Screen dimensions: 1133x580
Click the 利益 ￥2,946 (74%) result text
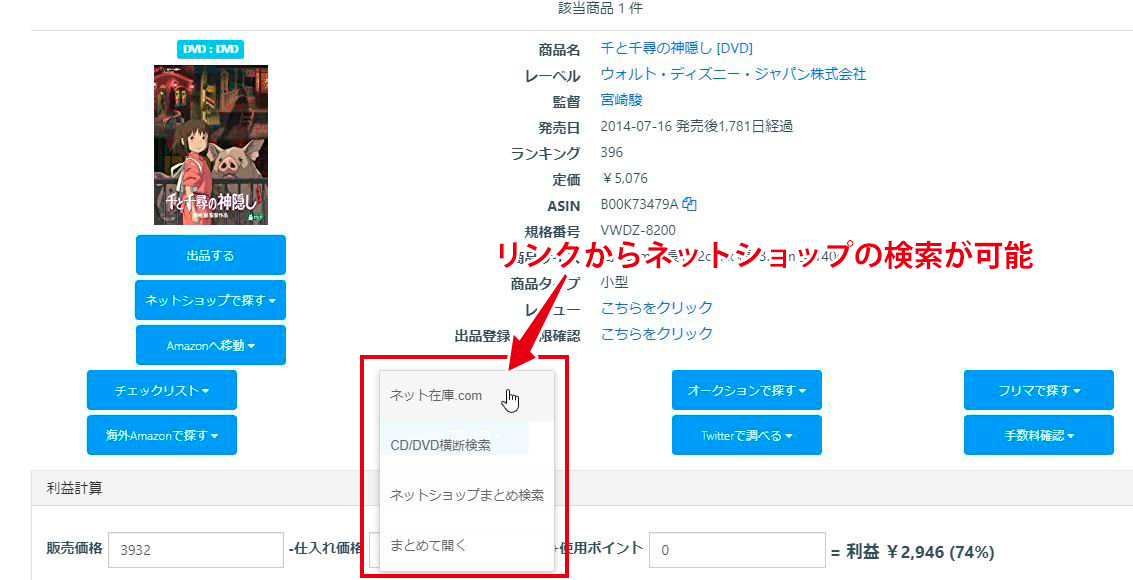[x=919, y=553]
